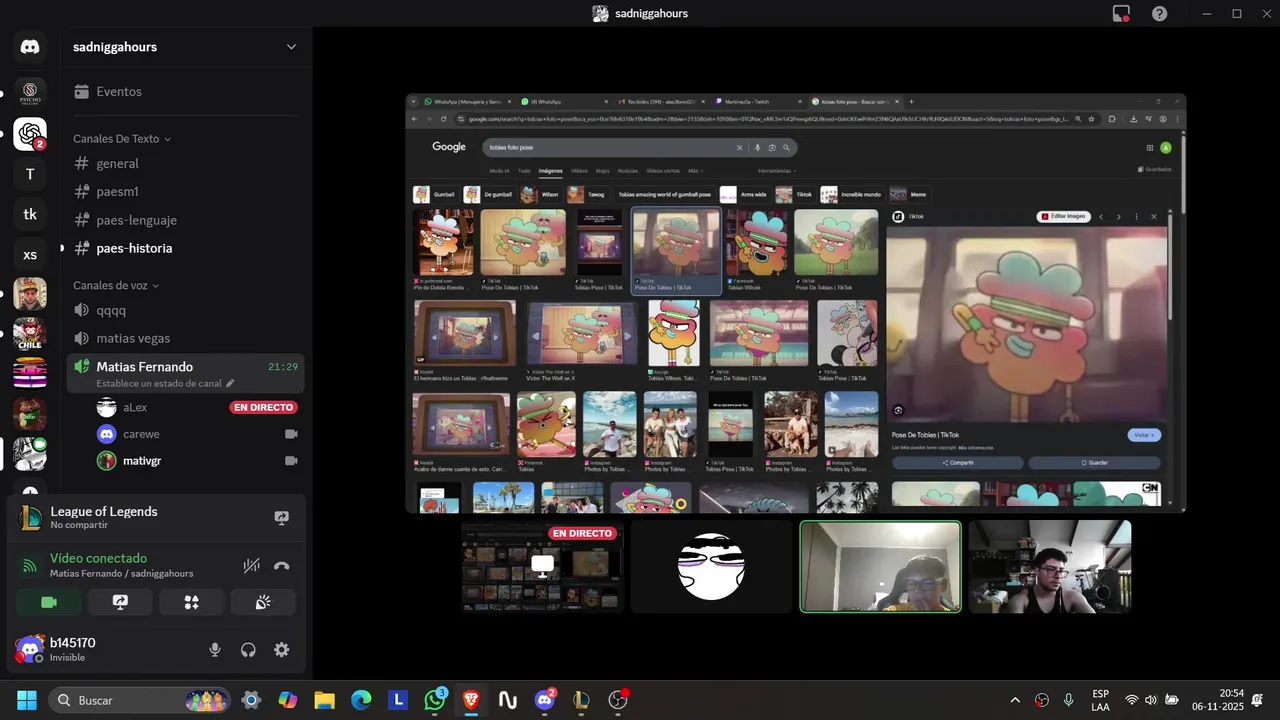Open Discord user settings gear

(282, 650)
